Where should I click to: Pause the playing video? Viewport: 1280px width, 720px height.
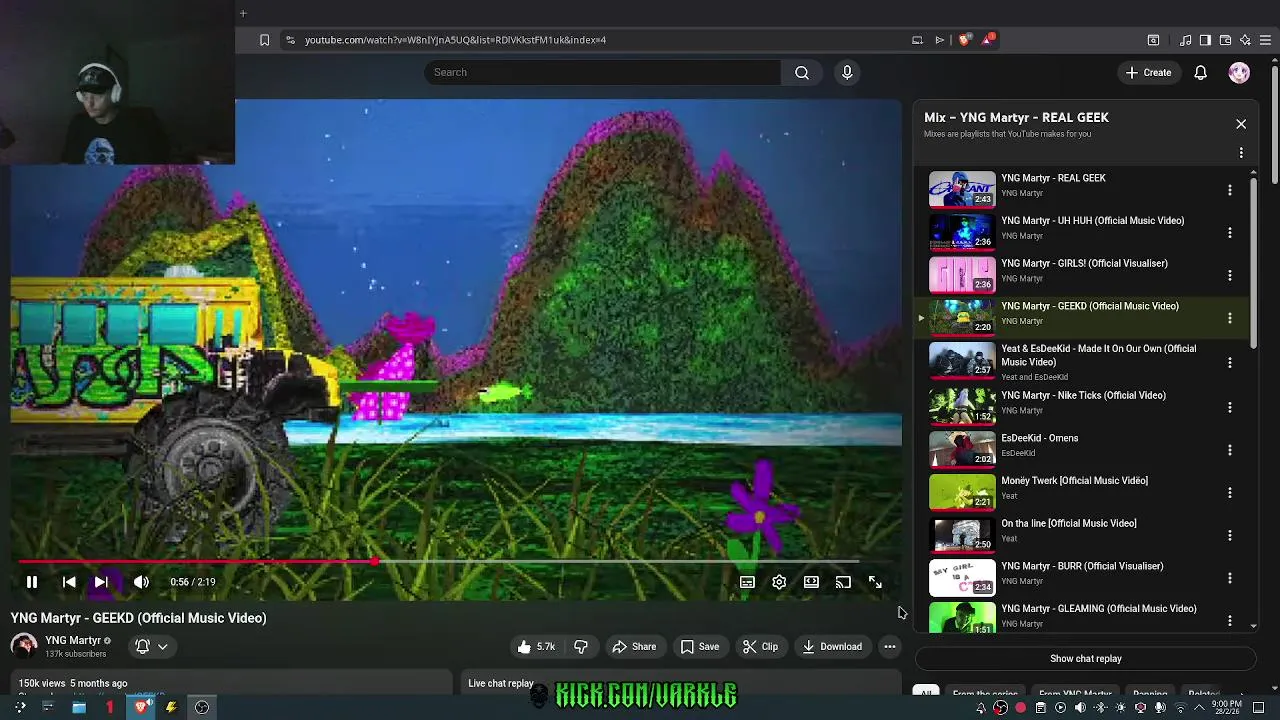pos(32,582)
